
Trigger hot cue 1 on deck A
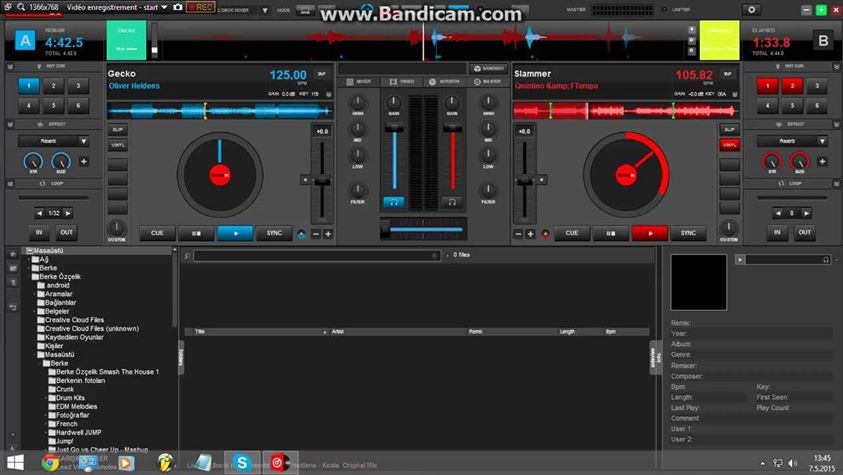pyautogui.click(x=29, y=85)
